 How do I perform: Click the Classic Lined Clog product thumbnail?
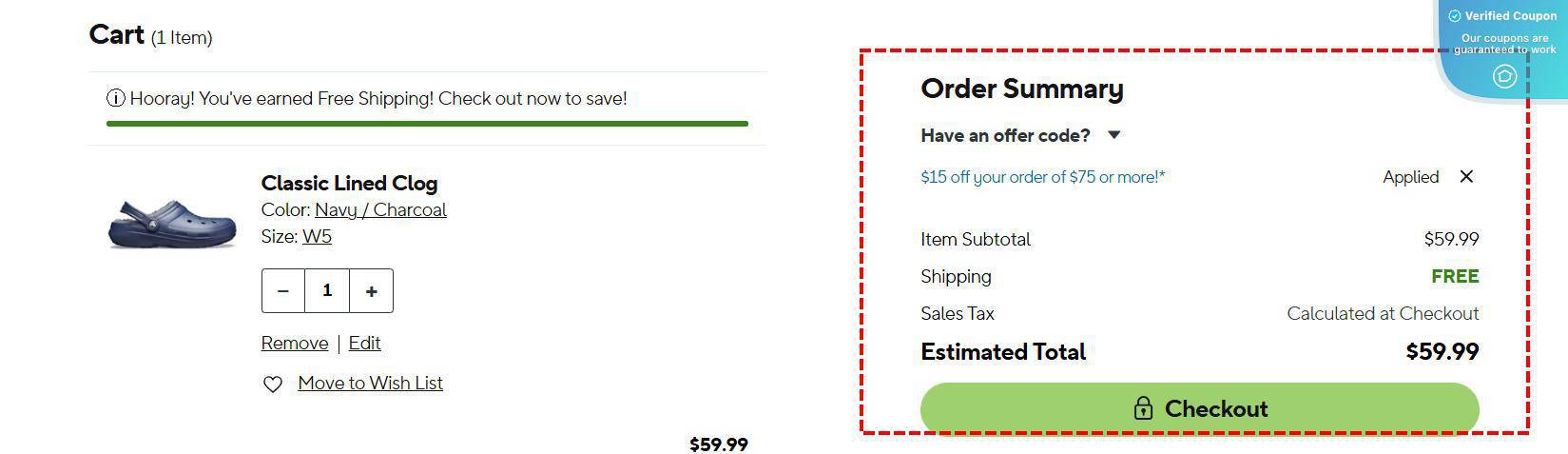[171, 223]
